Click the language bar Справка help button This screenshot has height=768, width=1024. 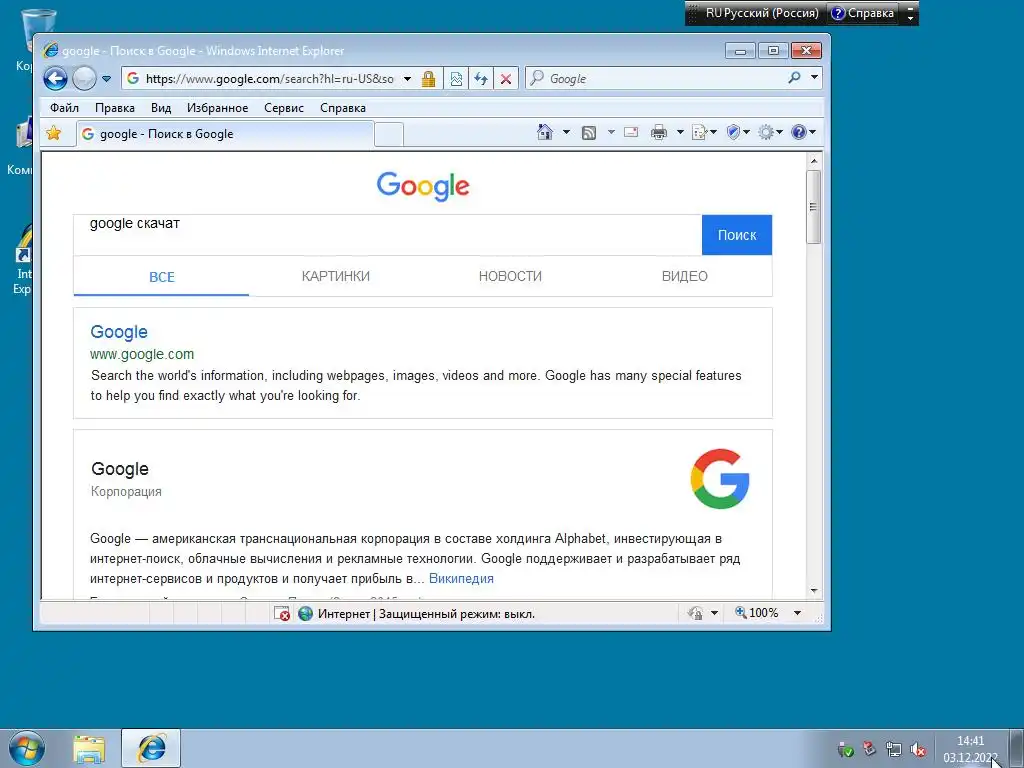pos(863,13)
